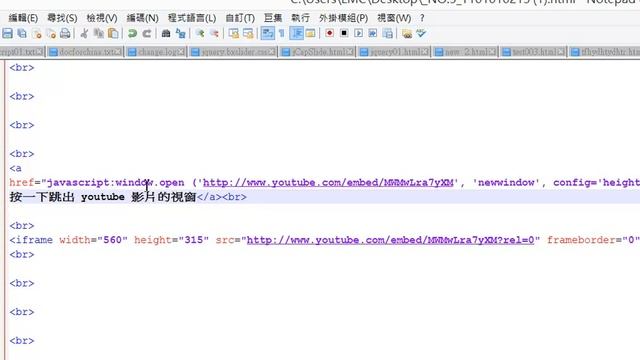Switch to the docforchina.txt tab
Image resolution: width=640 pixels, height=360 pixels.
(84, 52)
